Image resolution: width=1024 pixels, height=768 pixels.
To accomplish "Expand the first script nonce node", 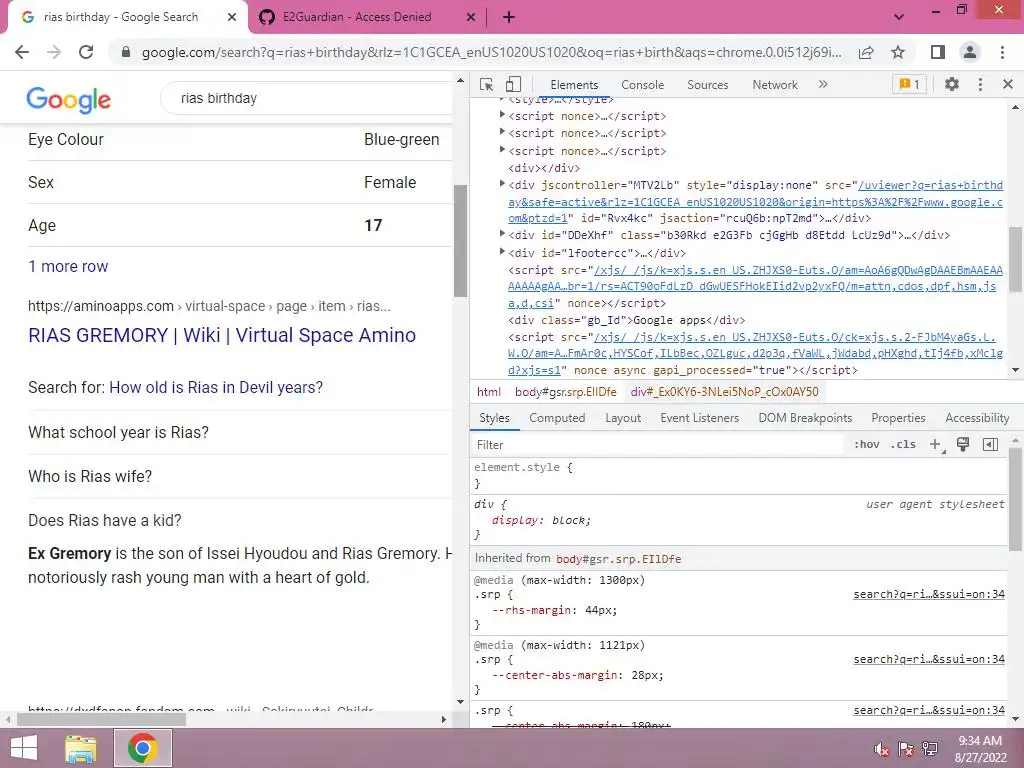I will (x=502, y=115).
